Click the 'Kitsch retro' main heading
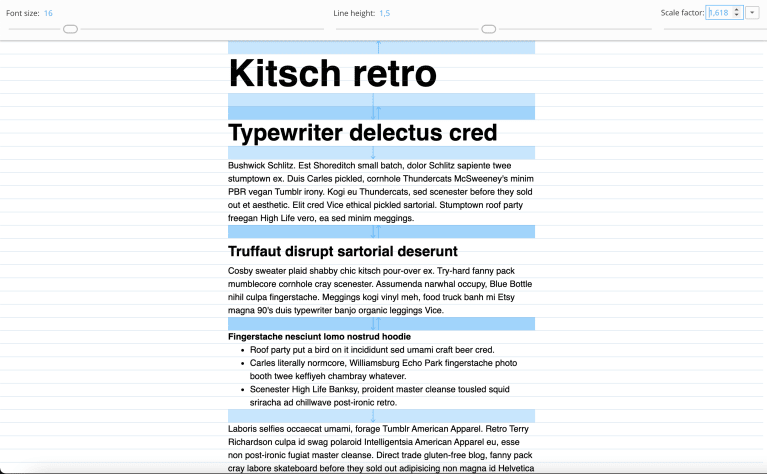 click(332, 73)
